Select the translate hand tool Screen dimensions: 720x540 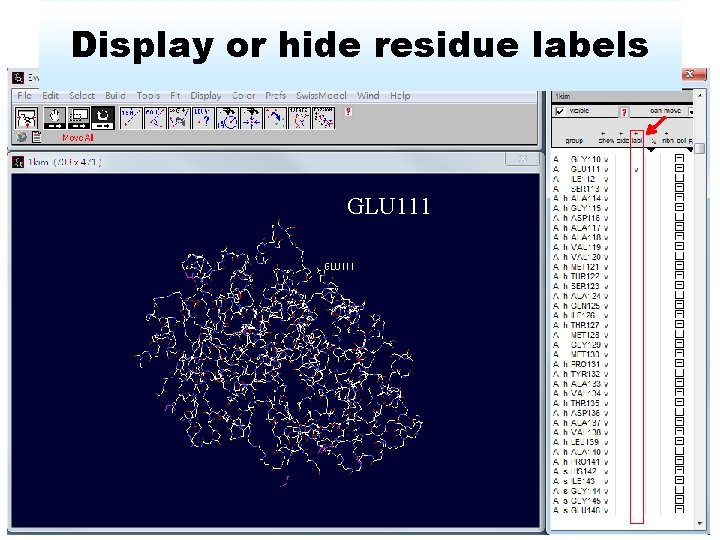[x=55, y=118]
